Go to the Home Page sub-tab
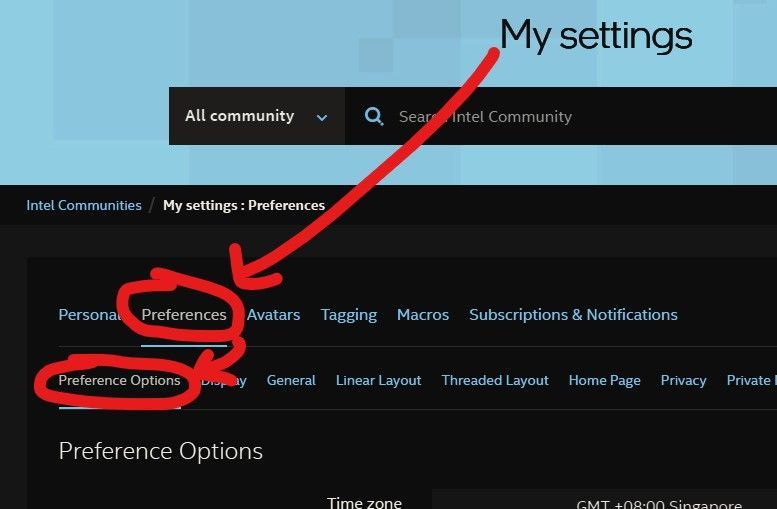Image resolution: width=777 pixels, height=509 pixels. [605, 380]
